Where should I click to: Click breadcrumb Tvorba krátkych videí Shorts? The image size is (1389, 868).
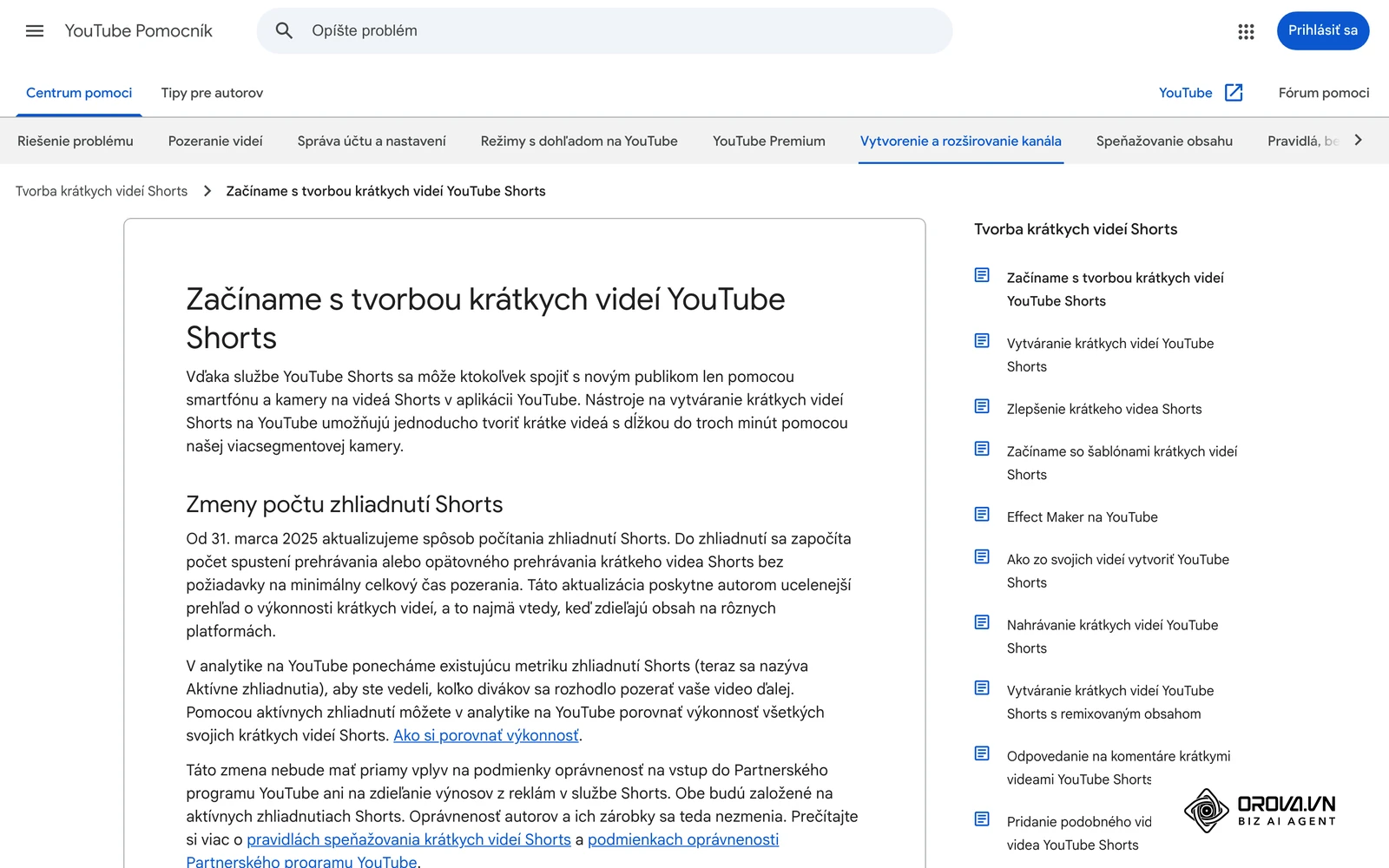[102, 191]
